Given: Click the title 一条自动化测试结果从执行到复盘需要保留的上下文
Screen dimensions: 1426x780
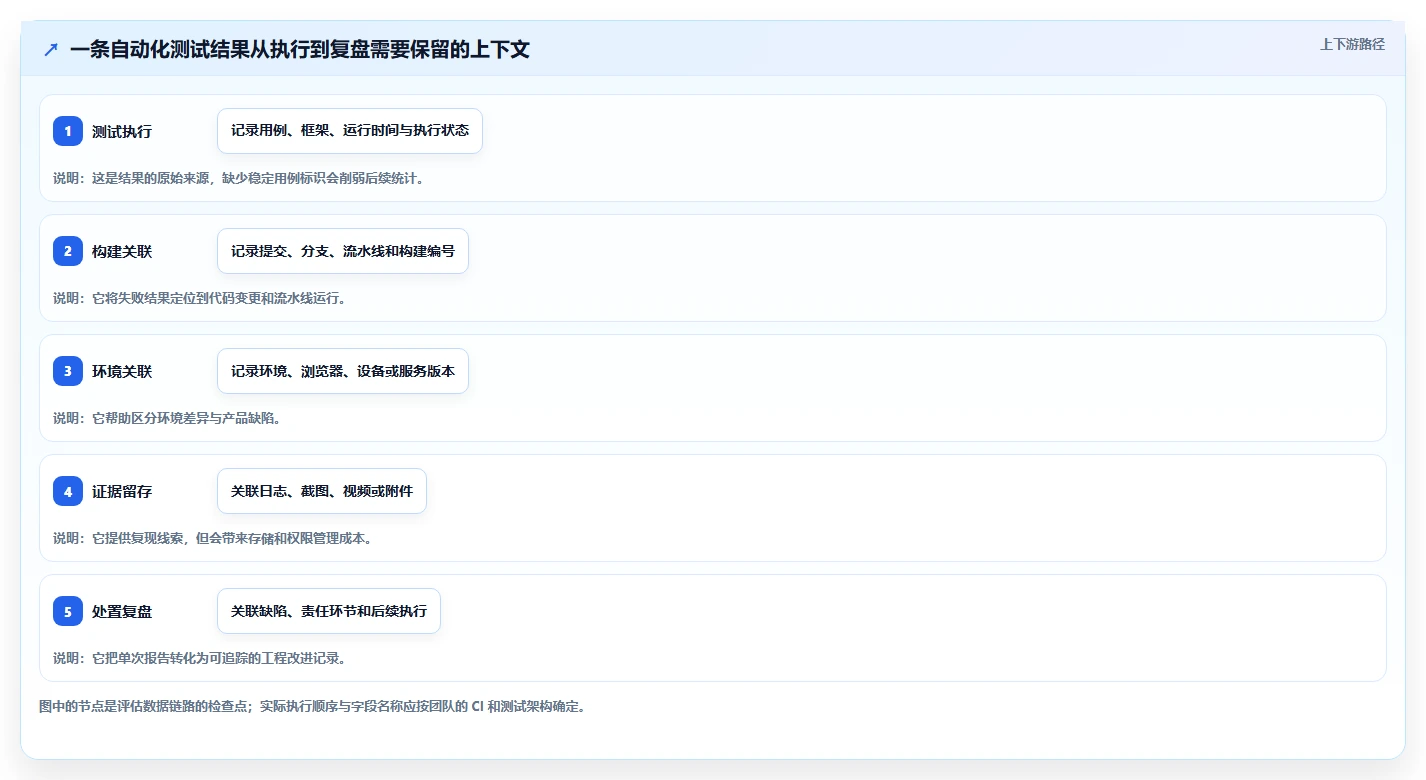Looking at the screenshot, I should click(300, 50).
